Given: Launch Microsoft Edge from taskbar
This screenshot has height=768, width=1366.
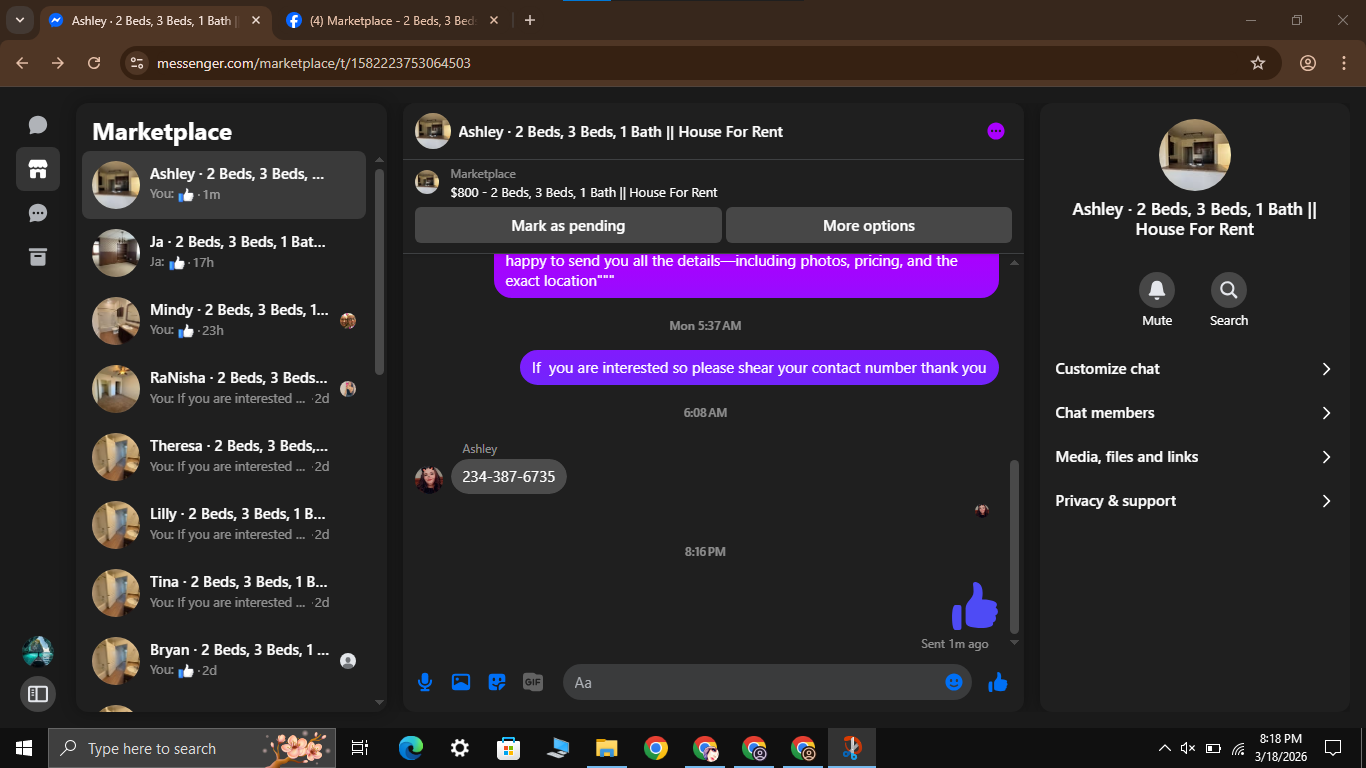Looking at the screenshot, I should (x=411, y=748).
